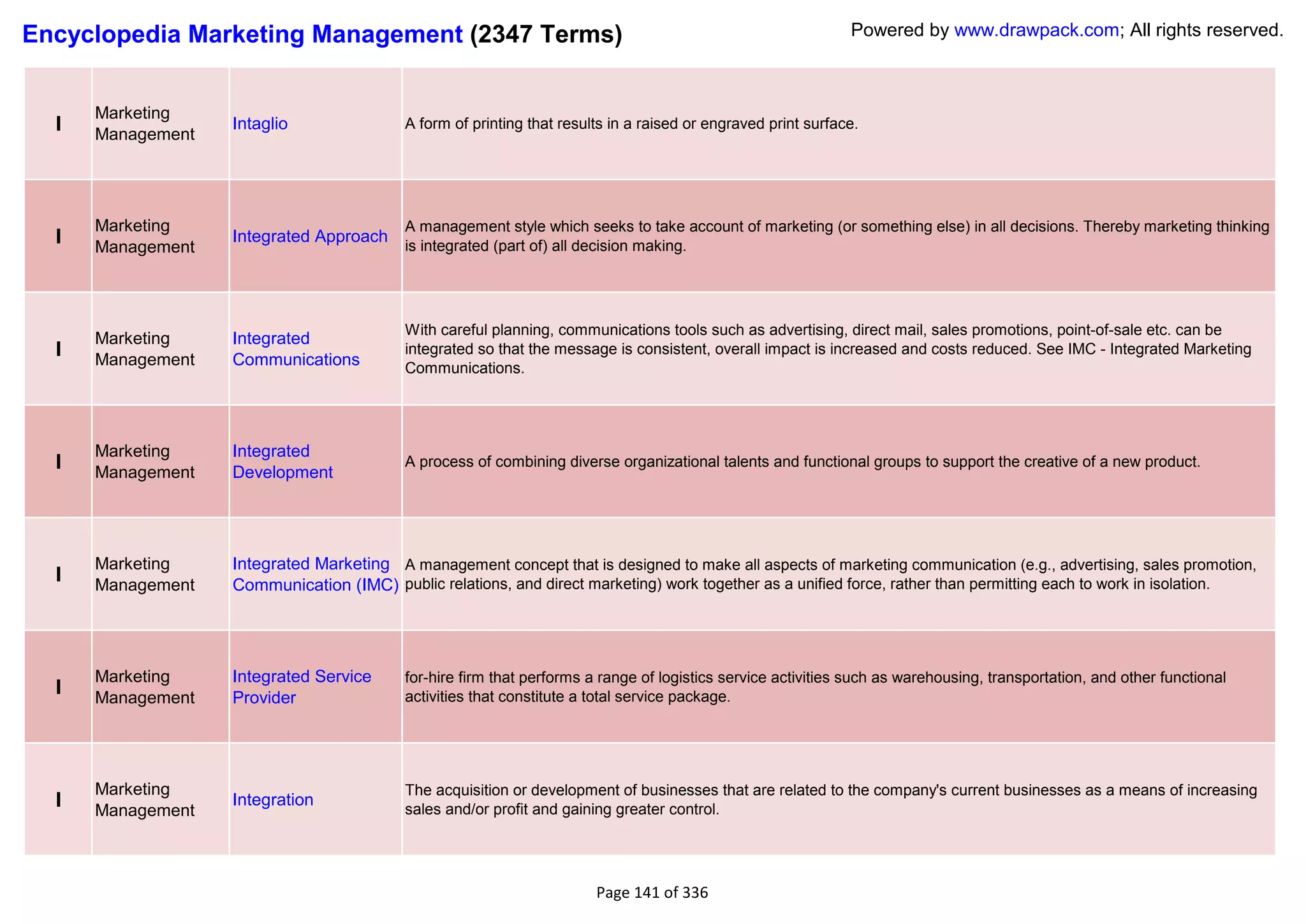Click the letter I in Intaglio row
Viewport: 1306px width, 924px height.
pos(59,124)
